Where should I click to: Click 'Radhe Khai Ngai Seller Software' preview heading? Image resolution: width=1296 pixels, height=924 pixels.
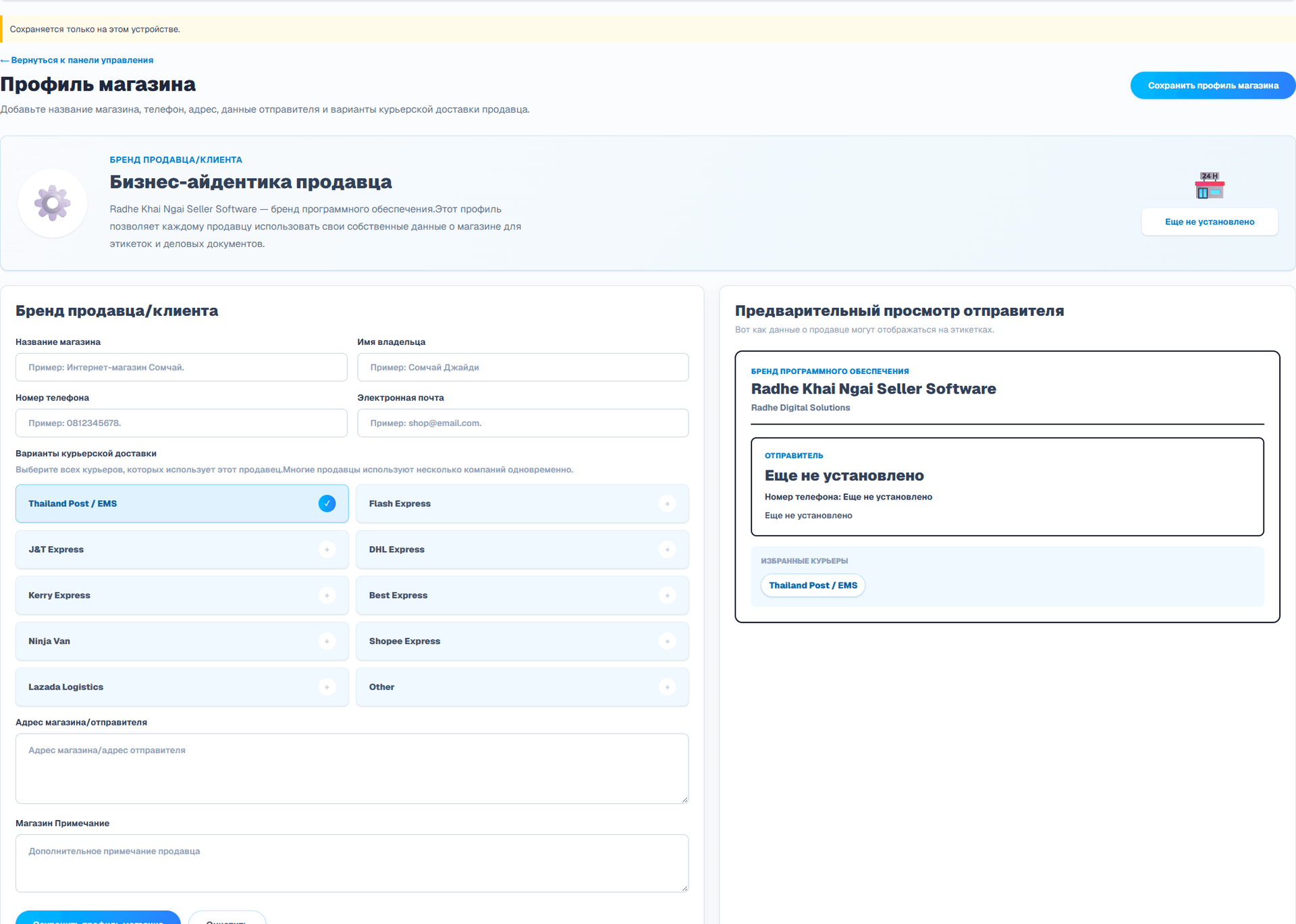tap(873, 389)
